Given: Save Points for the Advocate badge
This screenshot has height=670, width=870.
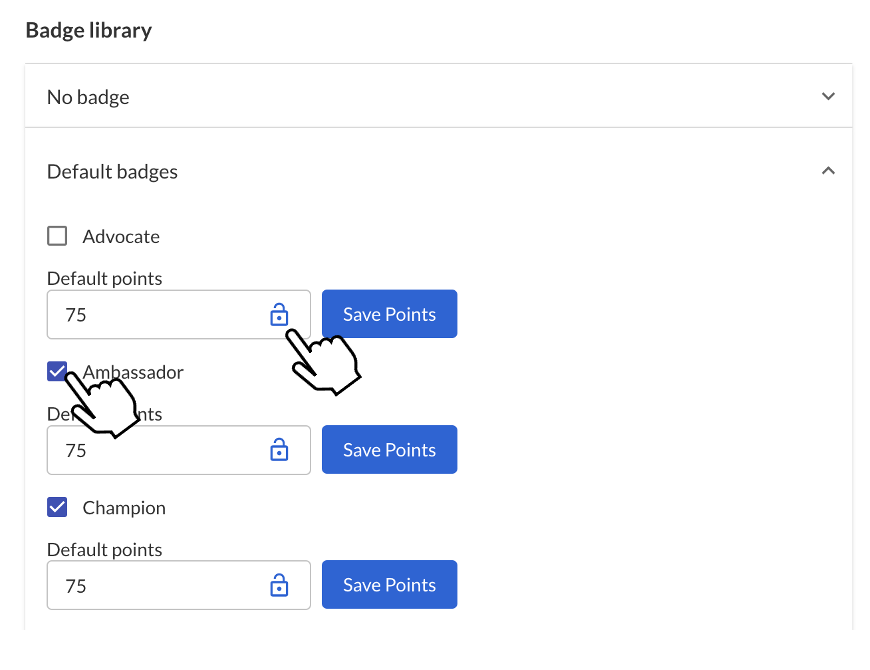Looking at the screenshot, I should [x=390, y=314].
